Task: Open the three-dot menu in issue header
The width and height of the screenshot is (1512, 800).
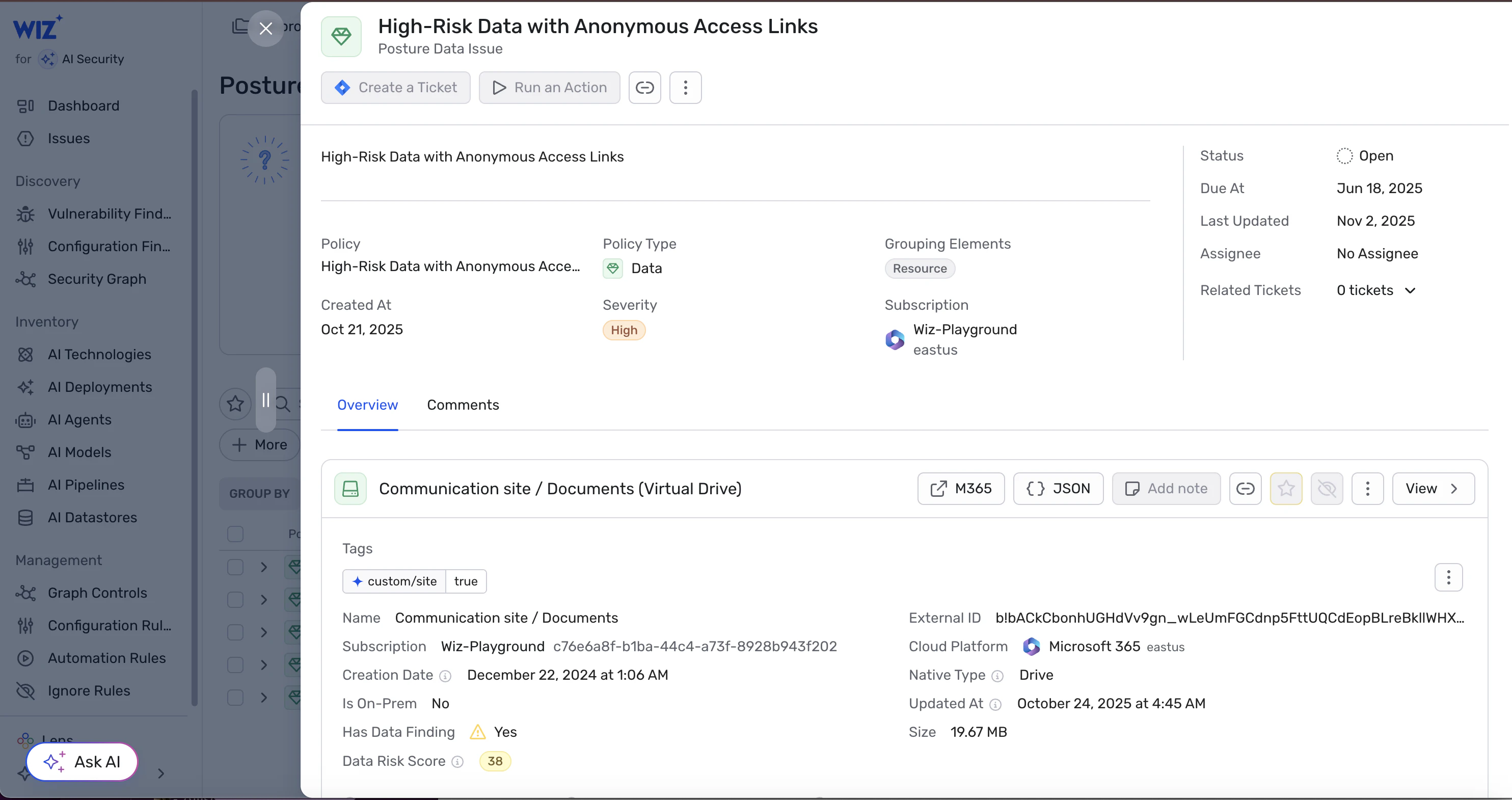Action: tap(685, 88)
